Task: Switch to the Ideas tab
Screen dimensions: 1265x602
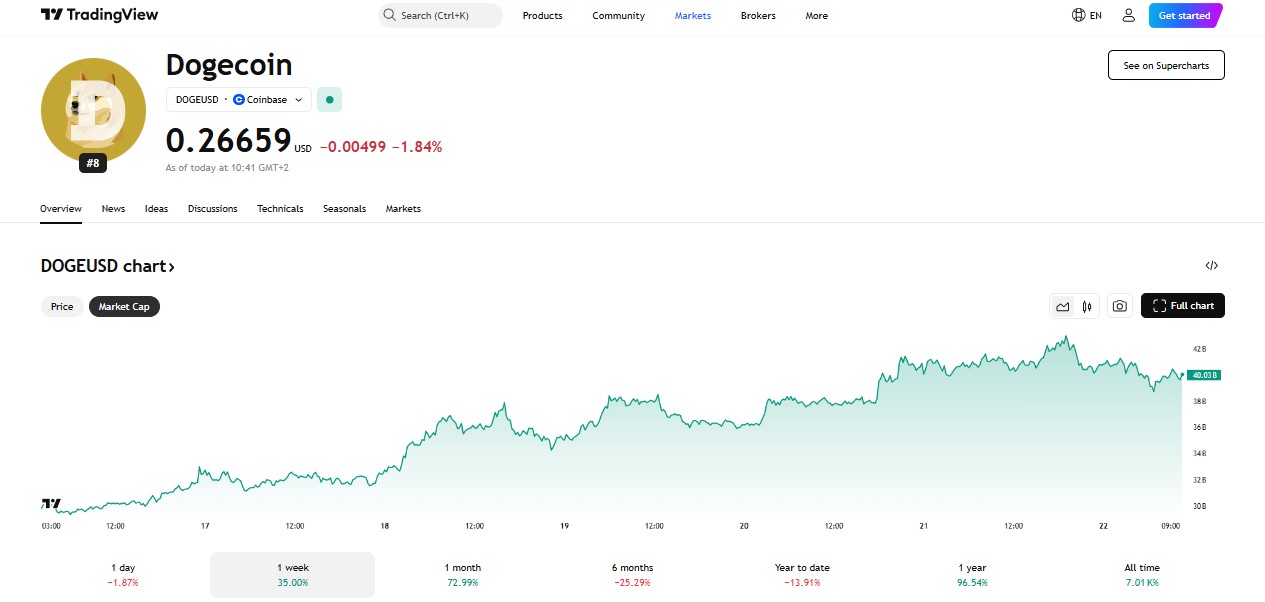Action: (x=156, y=208)
